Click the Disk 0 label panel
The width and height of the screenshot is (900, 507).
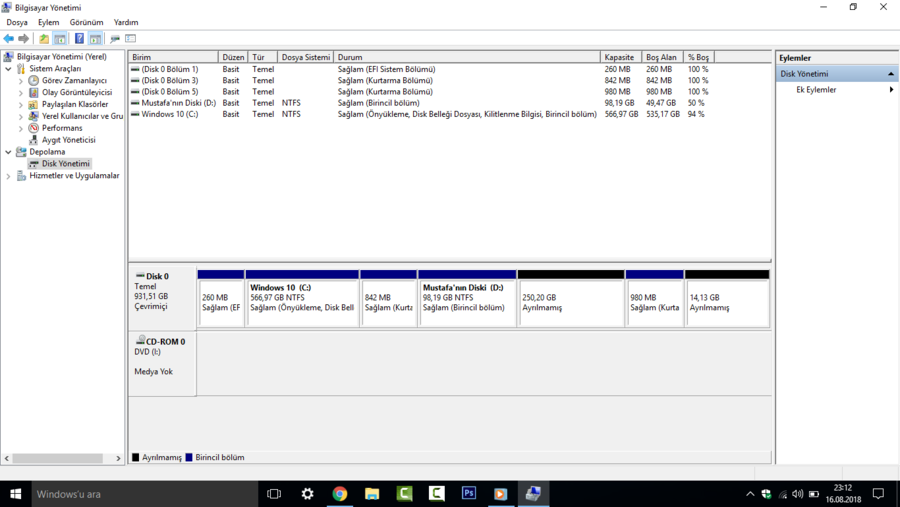(x=162, y=297)
